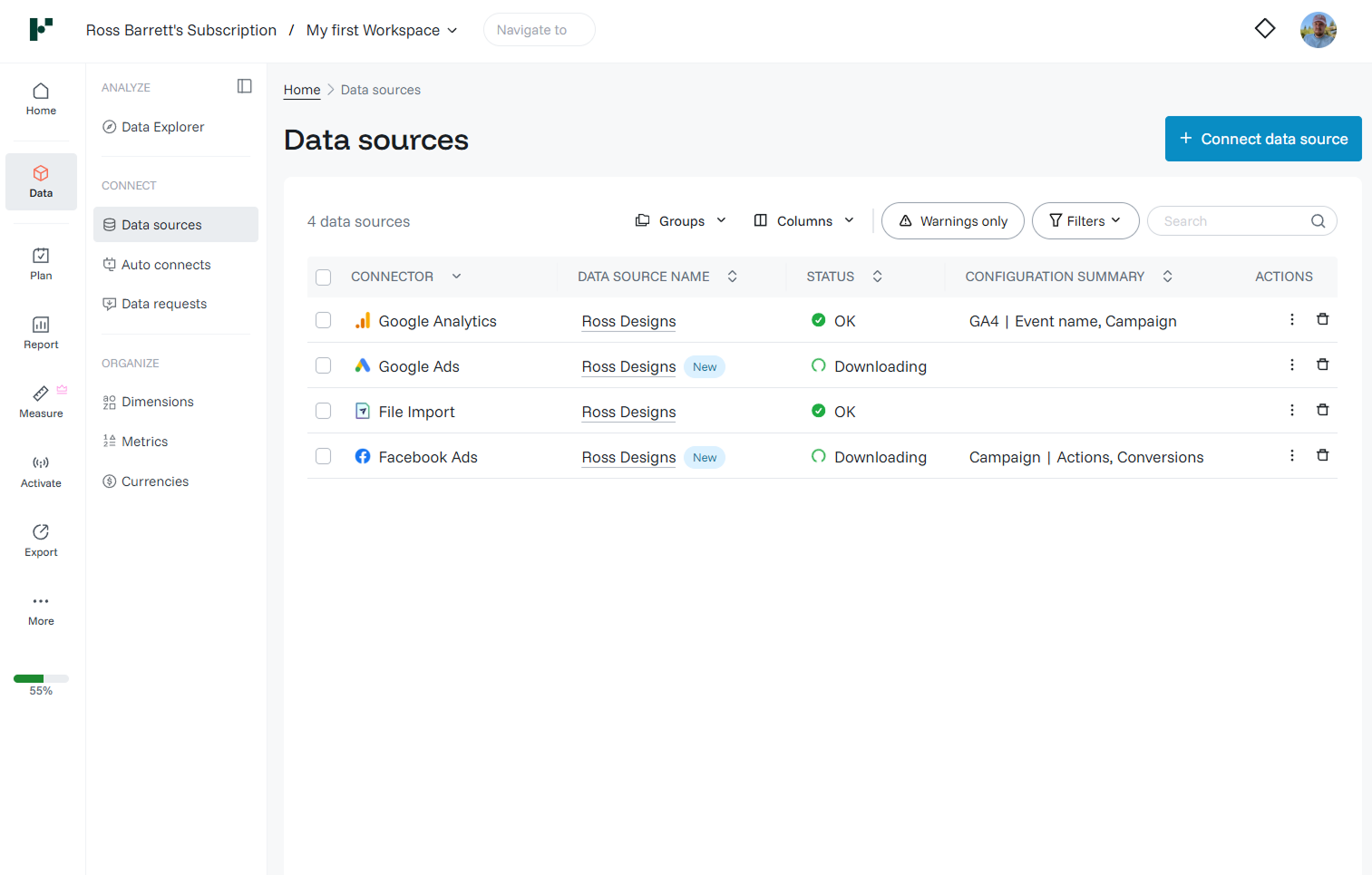Screen dimensions: 1372x875
Task: Open the Measure section in the rail
Action: (41, 402)
